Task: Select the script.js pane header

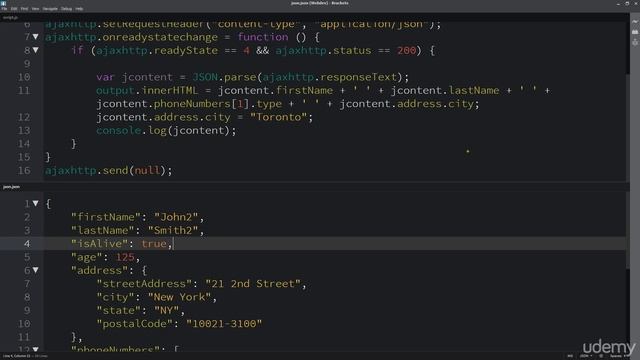Action: tap(10, 18)
